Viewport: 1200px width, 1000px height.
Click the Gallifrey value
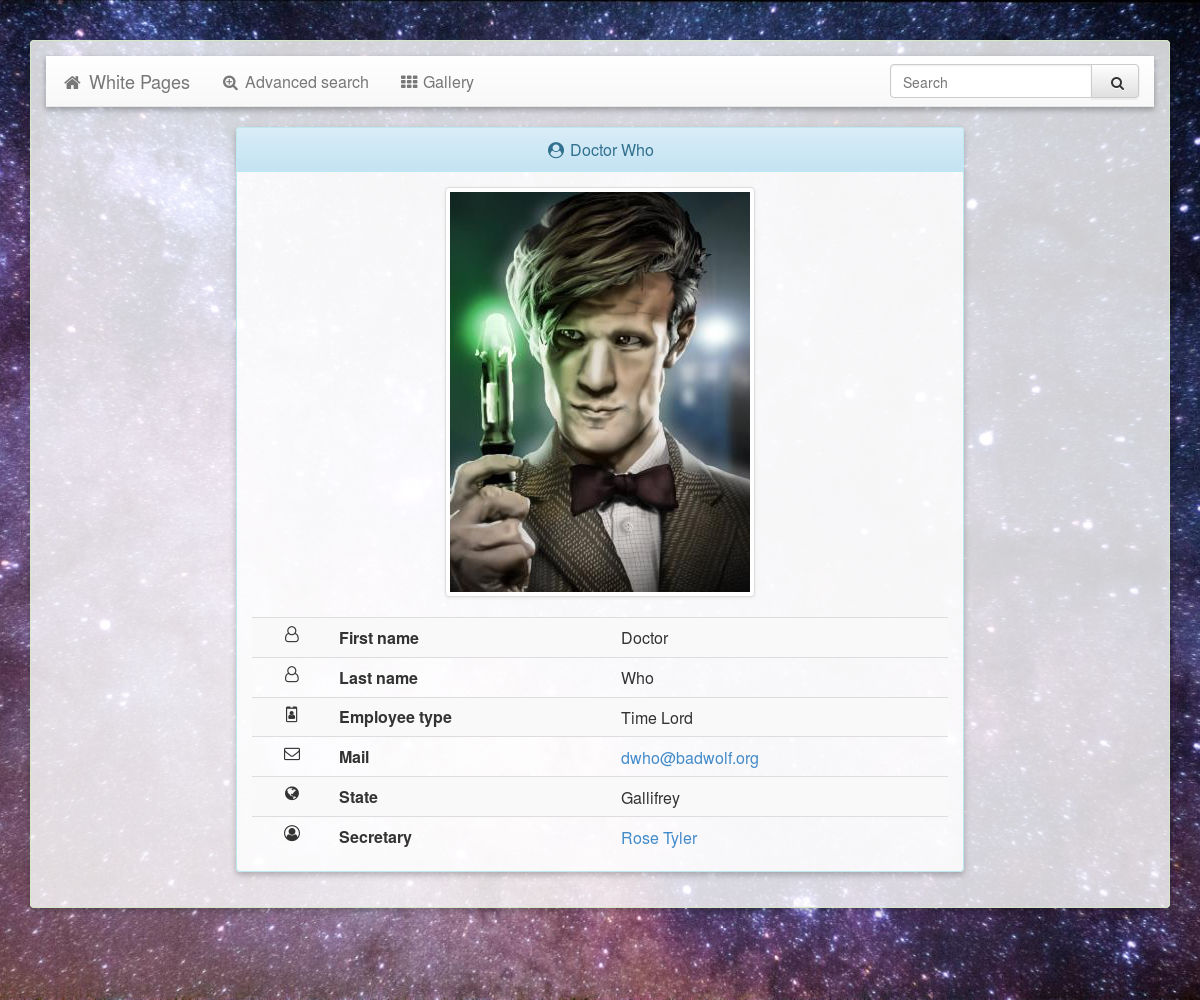(650, 798)
